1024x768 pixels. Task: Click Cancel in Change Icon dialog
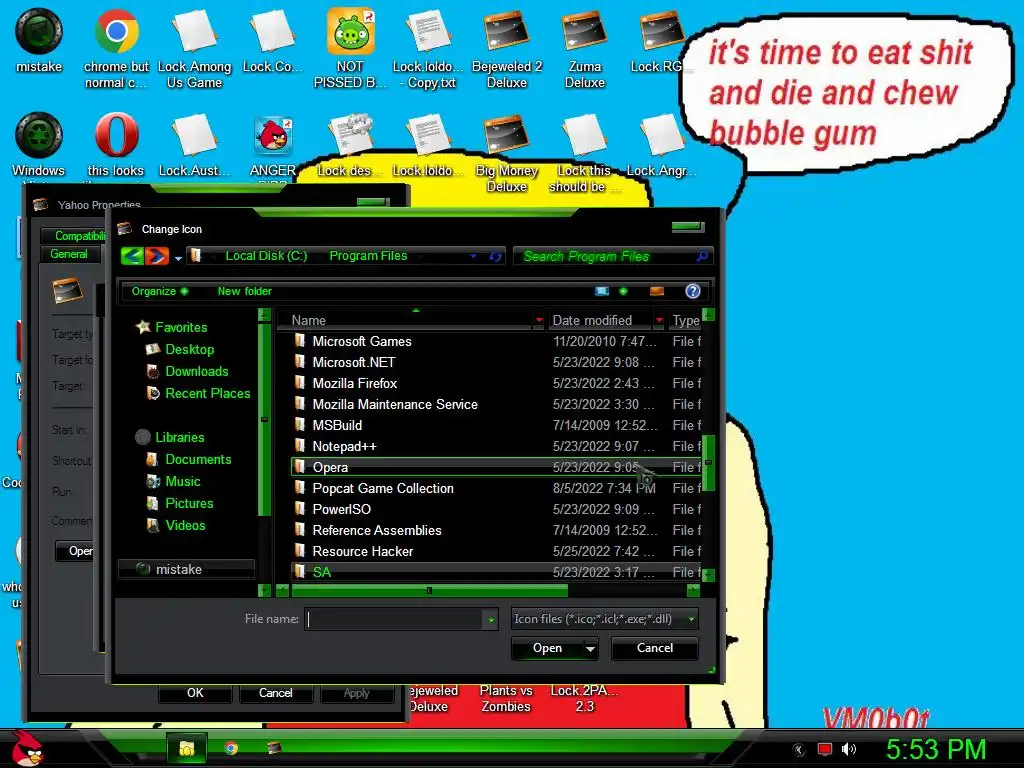click(x=654, y=648)
